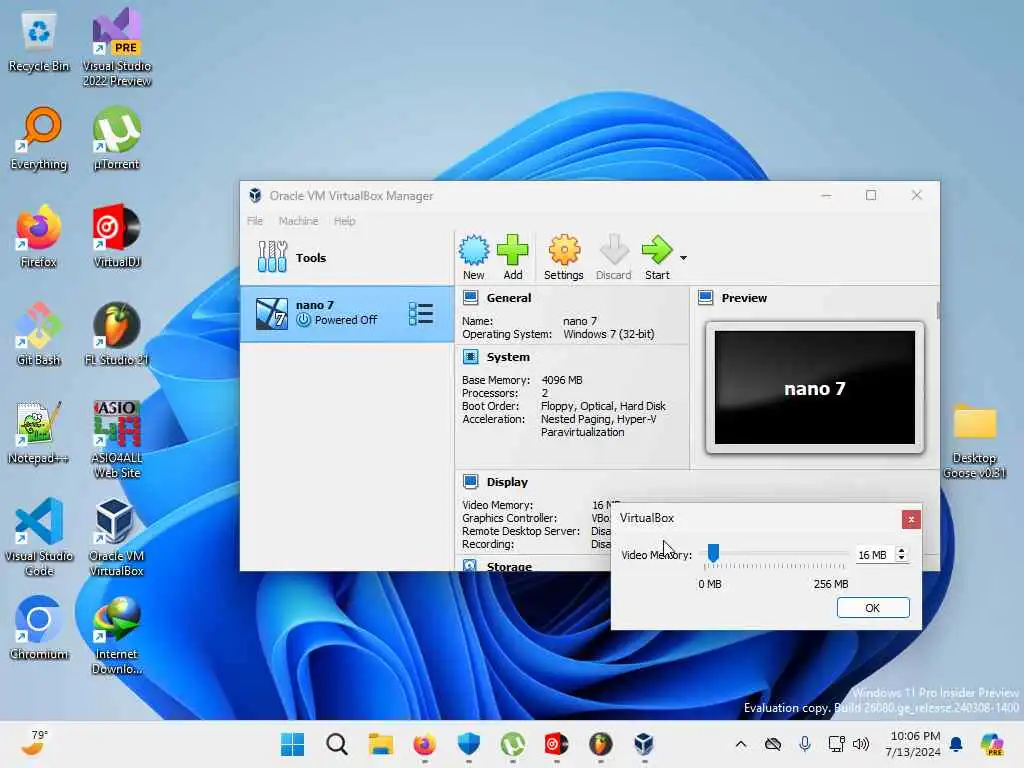Open the Help menu

click(344, 221)
